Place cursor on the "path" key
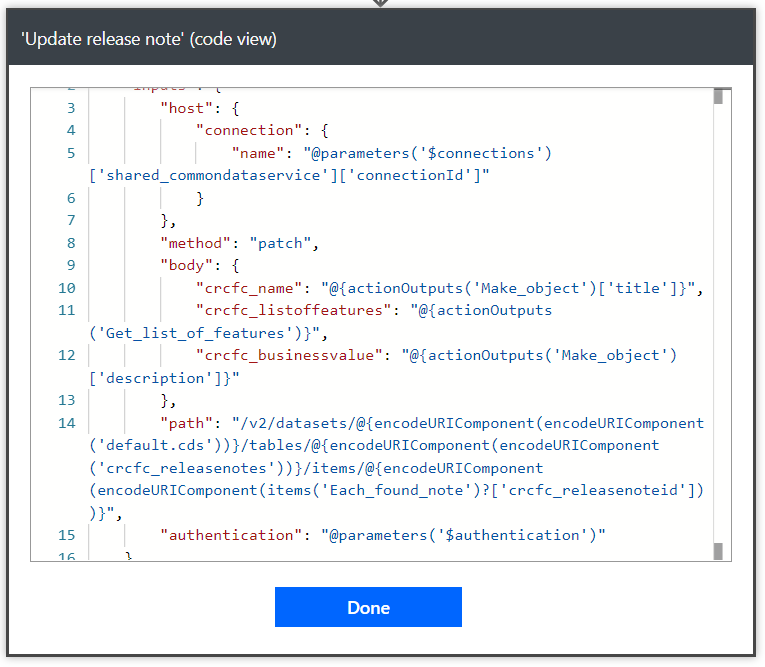Screen dimensions: 765x667 [x=187, y=423]
